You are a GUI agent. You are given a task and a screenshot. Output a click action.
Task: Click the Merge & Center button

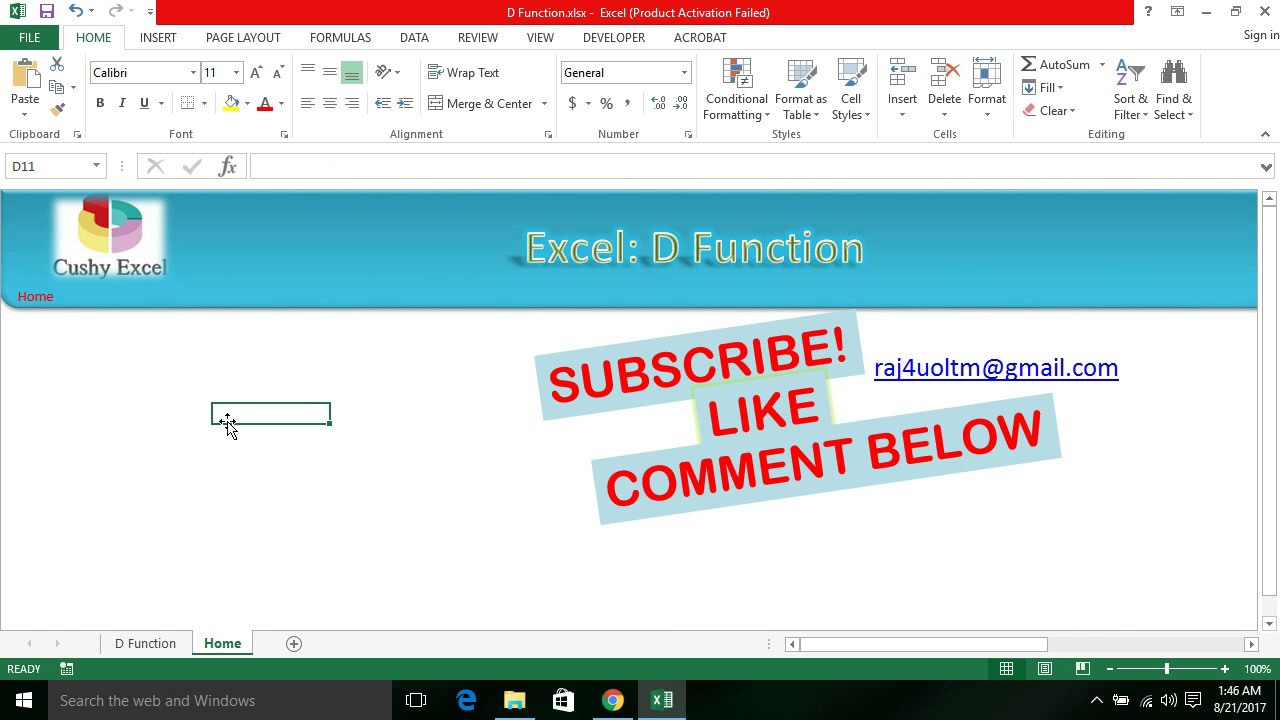(x=481, y=103)
